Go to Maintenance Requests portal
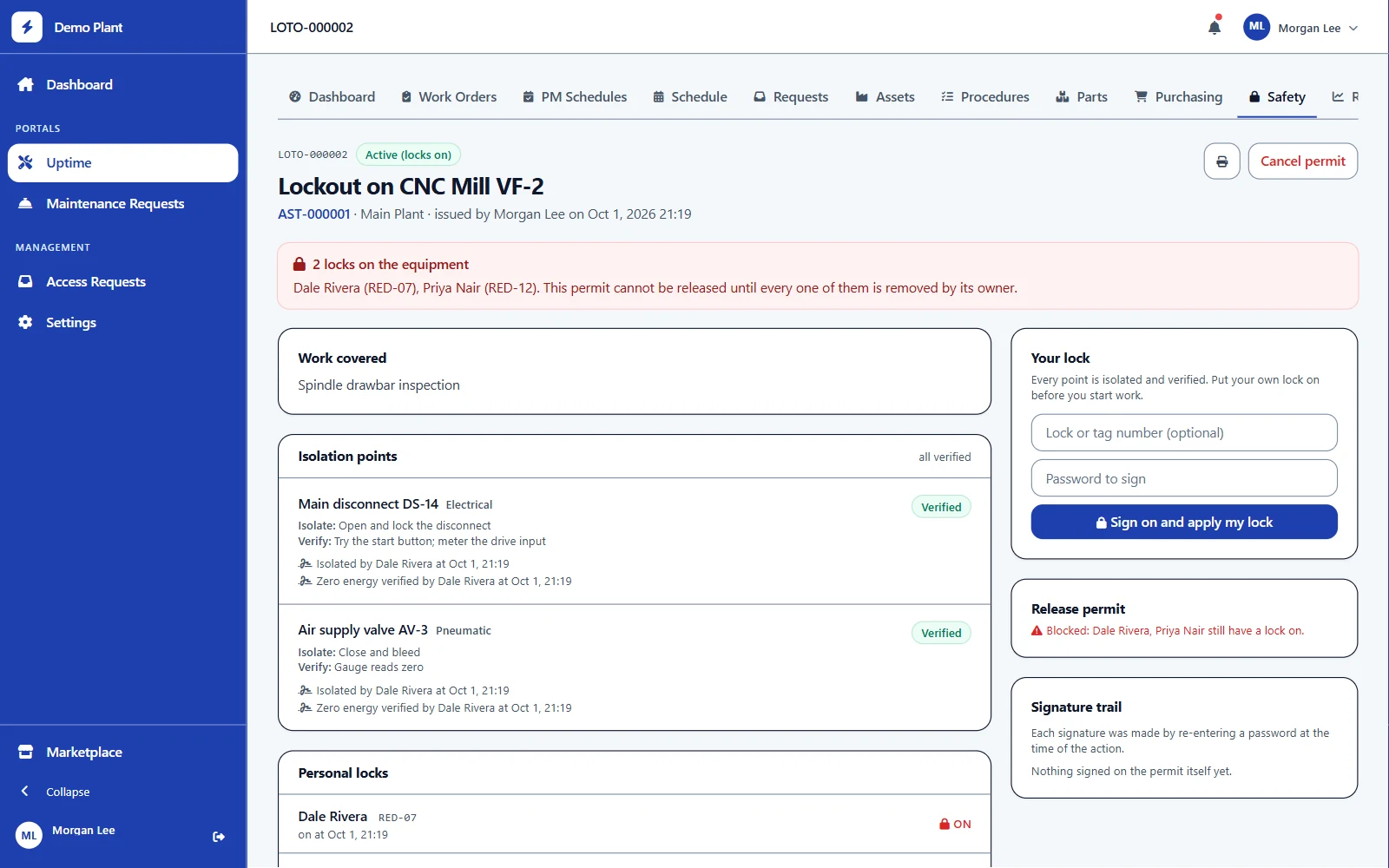Viewport: 1389px width, 868px height. pyautogui.click(x=123, y=204)
